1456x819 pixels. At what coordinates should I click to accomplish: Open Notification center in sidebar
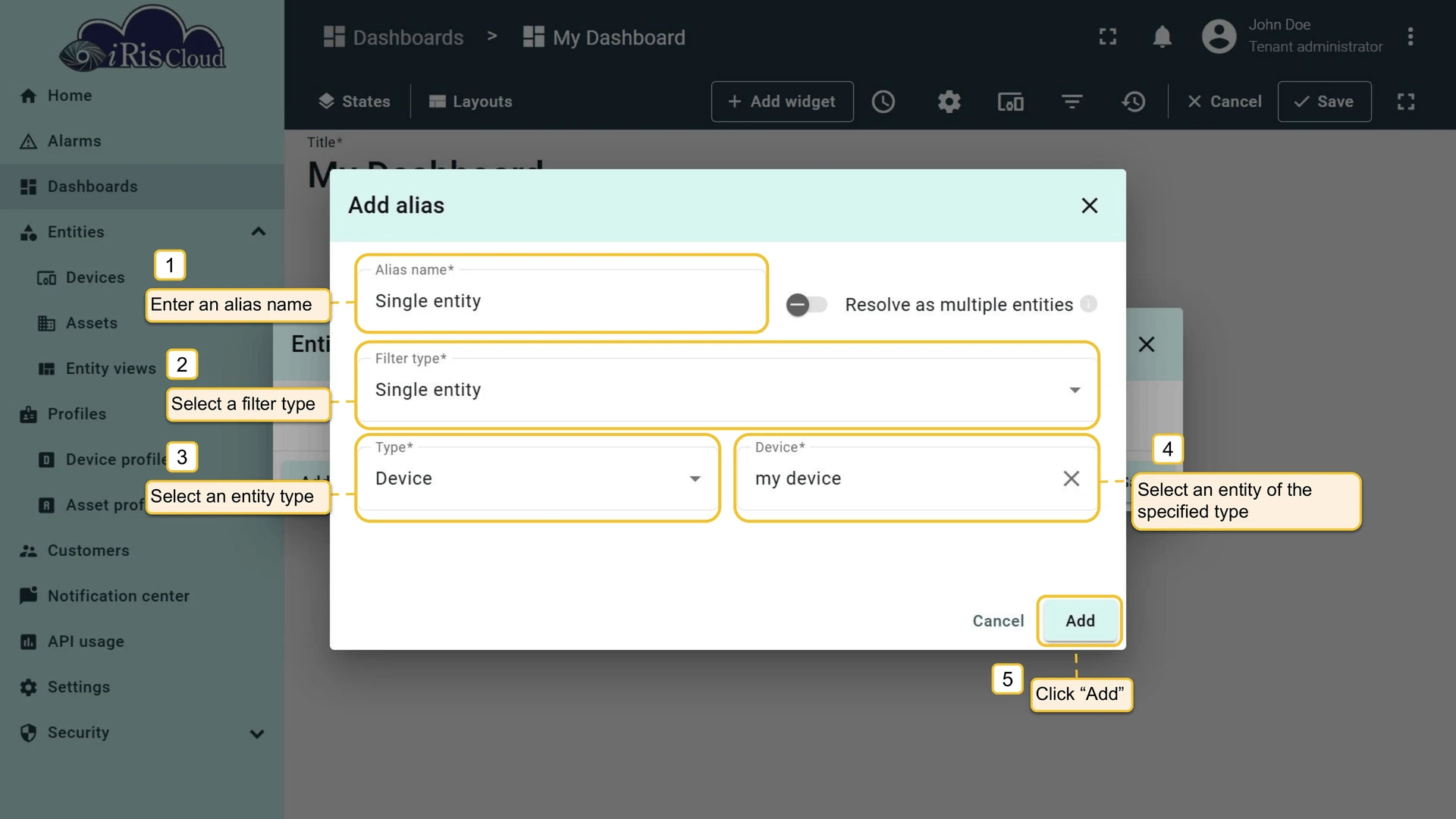142,596
